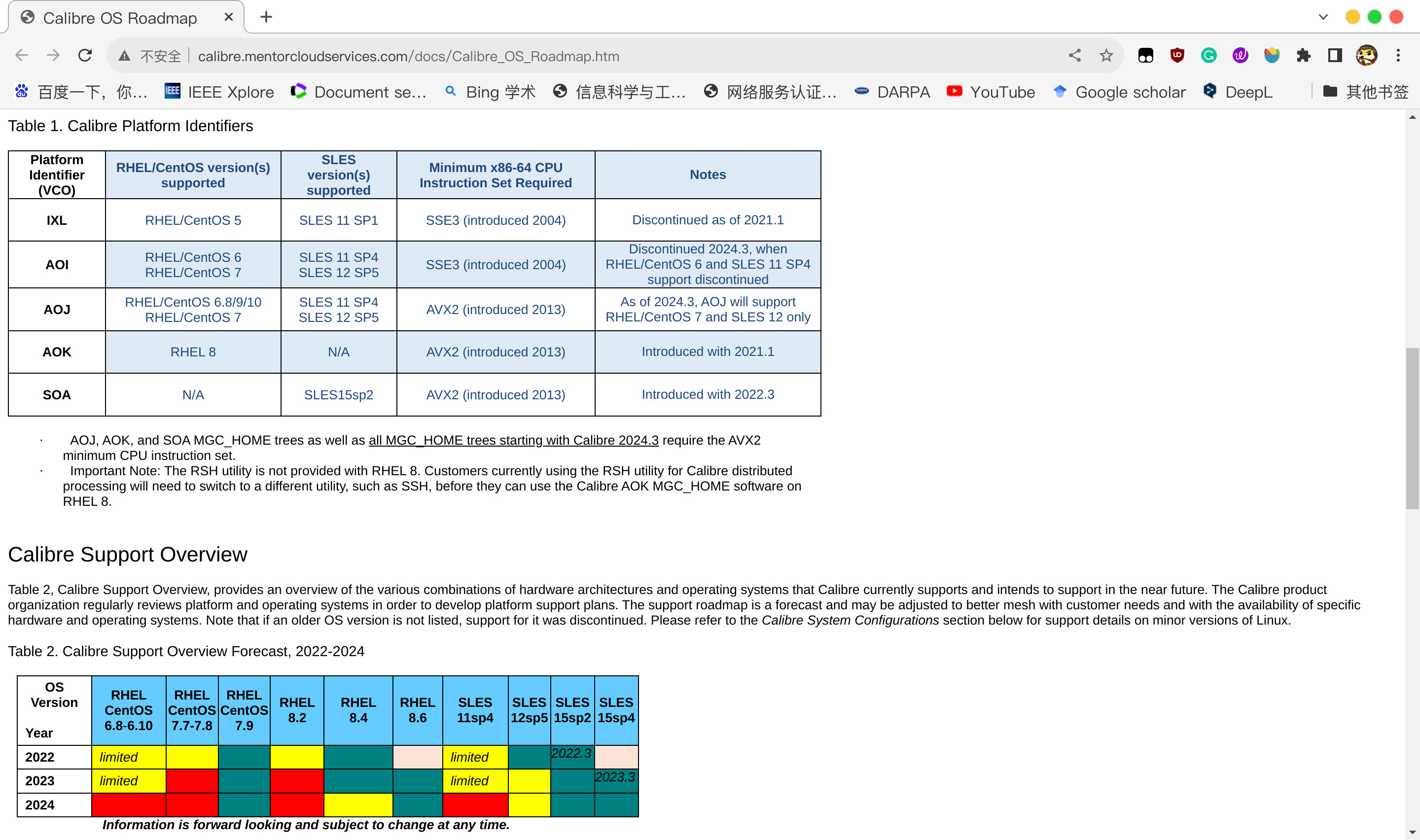Screen dimensions: 1420x840
Task: Click the vertical scrollbar thumb
Action: pyautogui.click(x=1412, y=428)
